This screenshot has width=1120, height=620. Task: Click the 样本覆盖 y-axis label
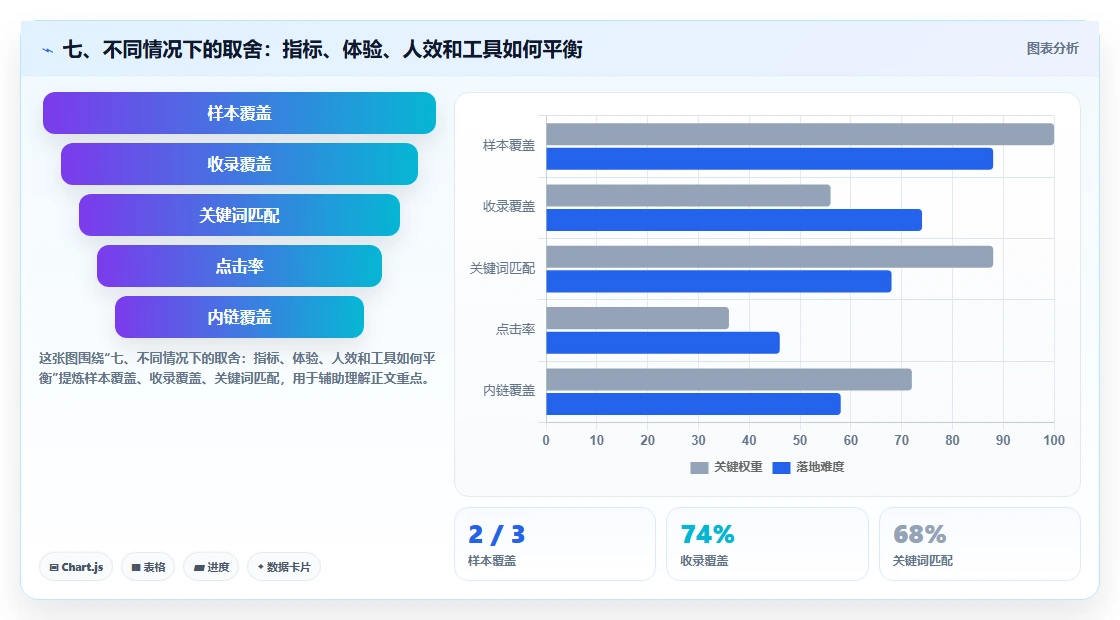point(509,146)
